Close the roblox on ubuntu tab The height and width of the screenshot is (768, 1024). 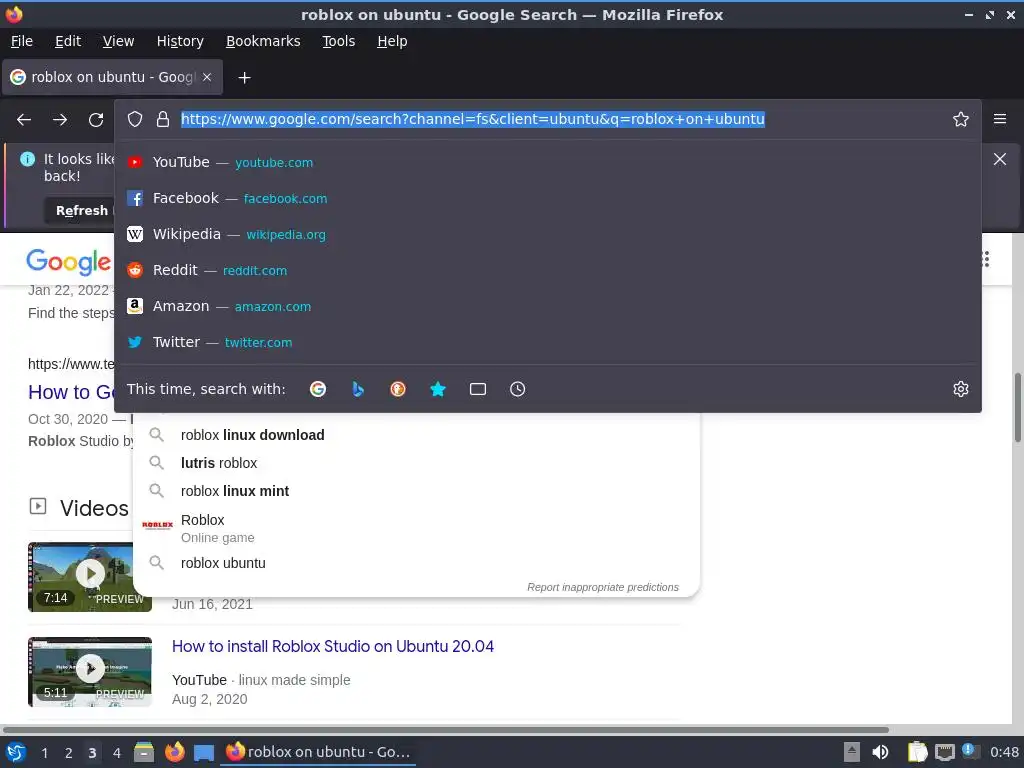pos(206,77)
